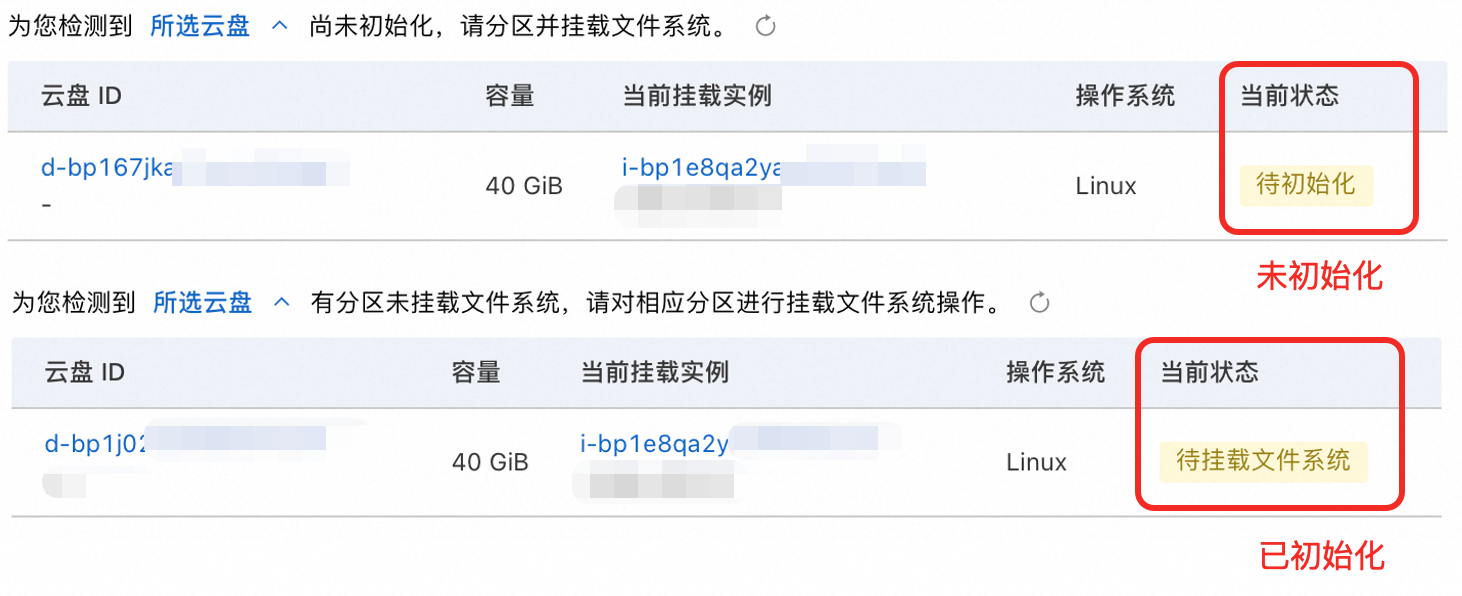Click refresh icon beside the uninitialized disk message
Viewport: 1462px width, 596px height.
click(x=766, y=26)
